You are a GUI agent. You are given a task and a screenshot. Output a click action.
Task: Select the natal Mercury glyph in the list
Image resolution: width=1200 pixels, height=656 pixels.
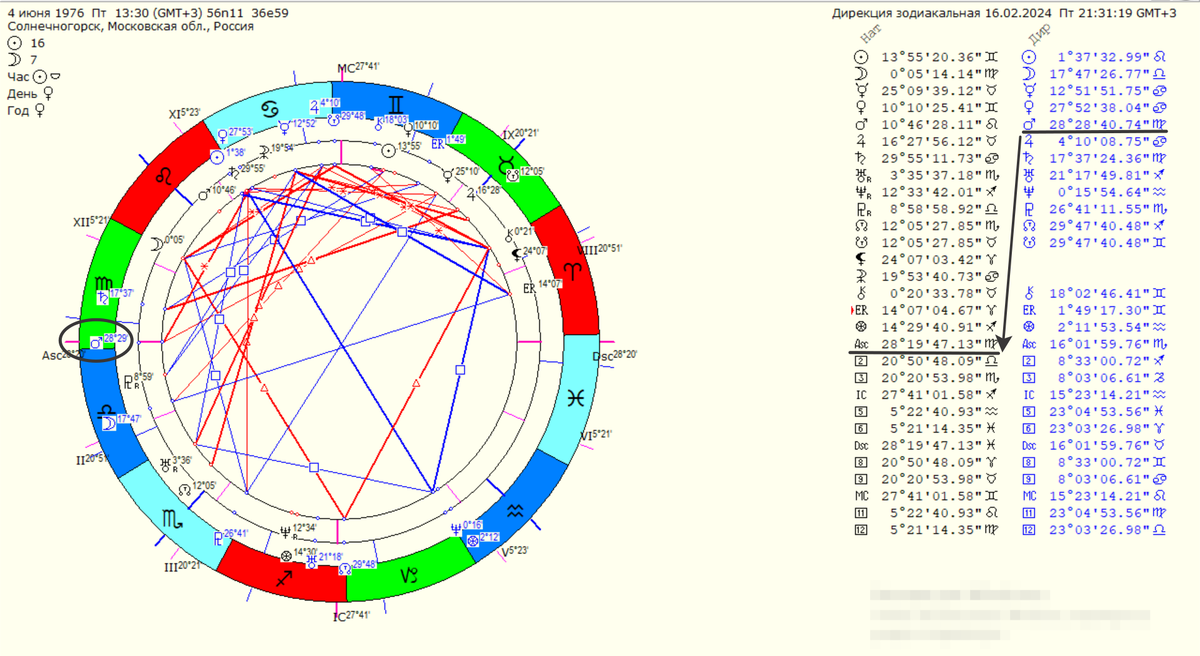[x=861, y=88]
